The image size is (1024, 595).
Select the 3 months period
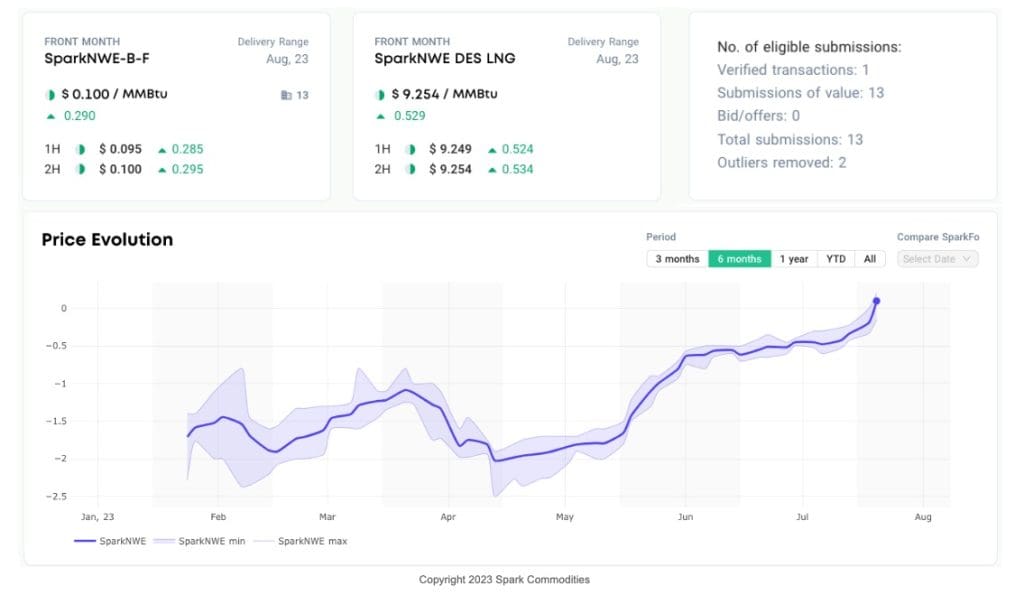coord(677,259)
